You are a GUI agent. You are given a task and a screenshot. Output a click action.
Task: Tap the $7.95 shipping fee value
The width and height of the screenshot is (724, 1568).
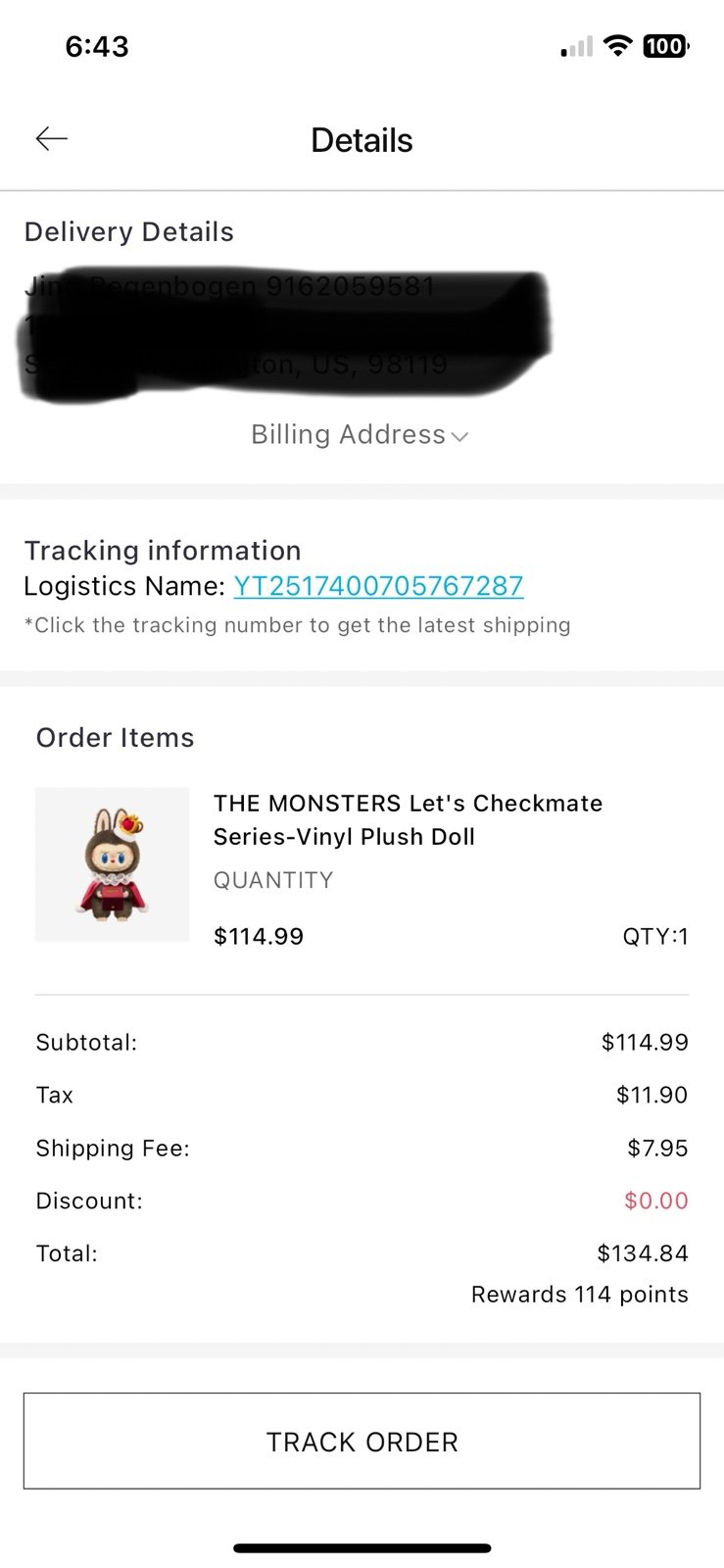tap(656, 1148)
